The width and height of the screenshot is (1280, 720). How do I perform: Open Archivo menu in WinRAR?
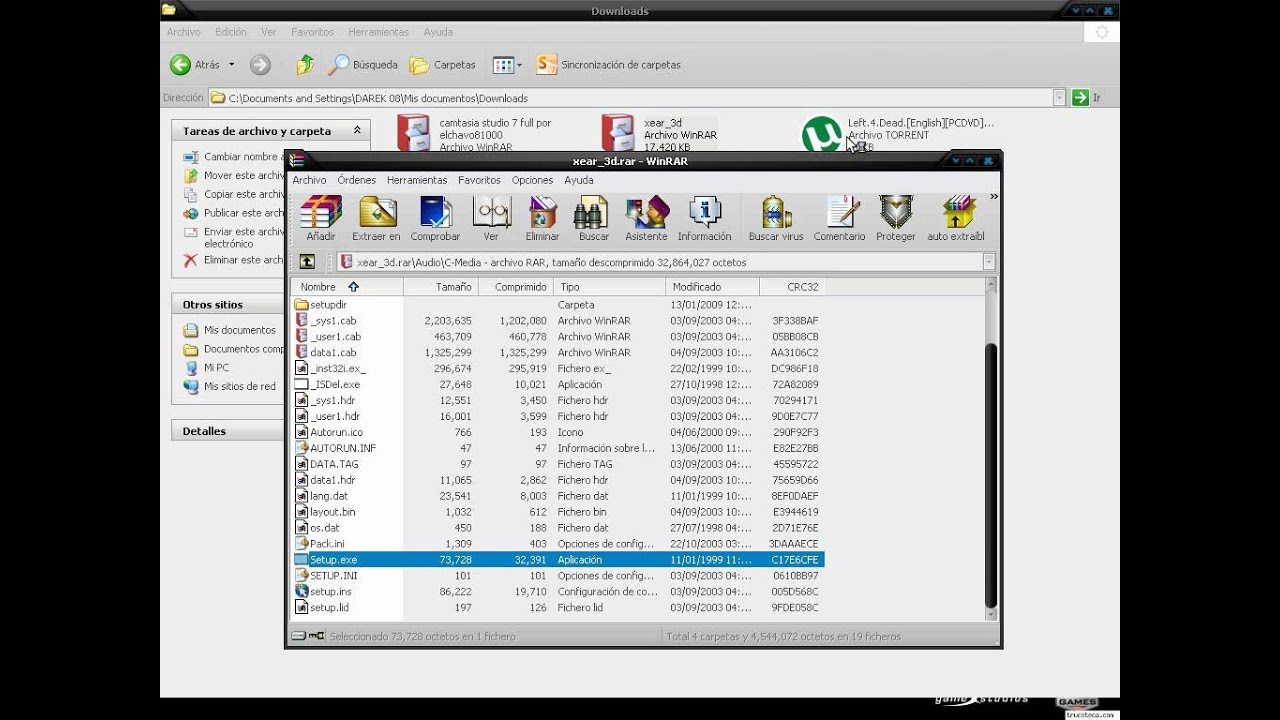pos(309,180)
